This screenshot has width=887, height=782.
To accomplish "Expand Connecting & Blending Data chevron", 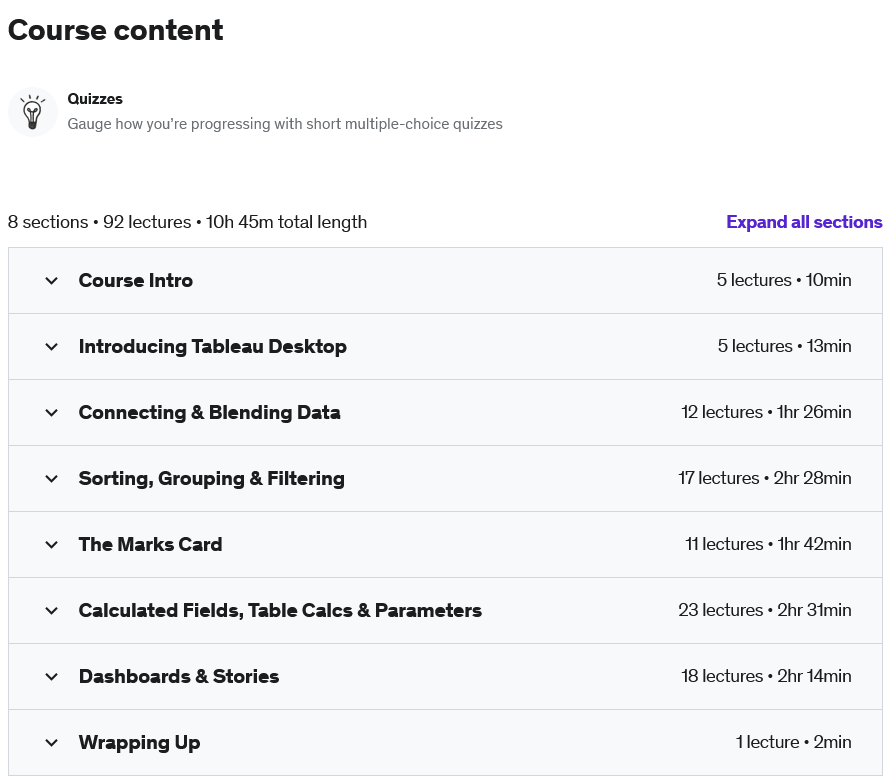I will coord(51,413).
